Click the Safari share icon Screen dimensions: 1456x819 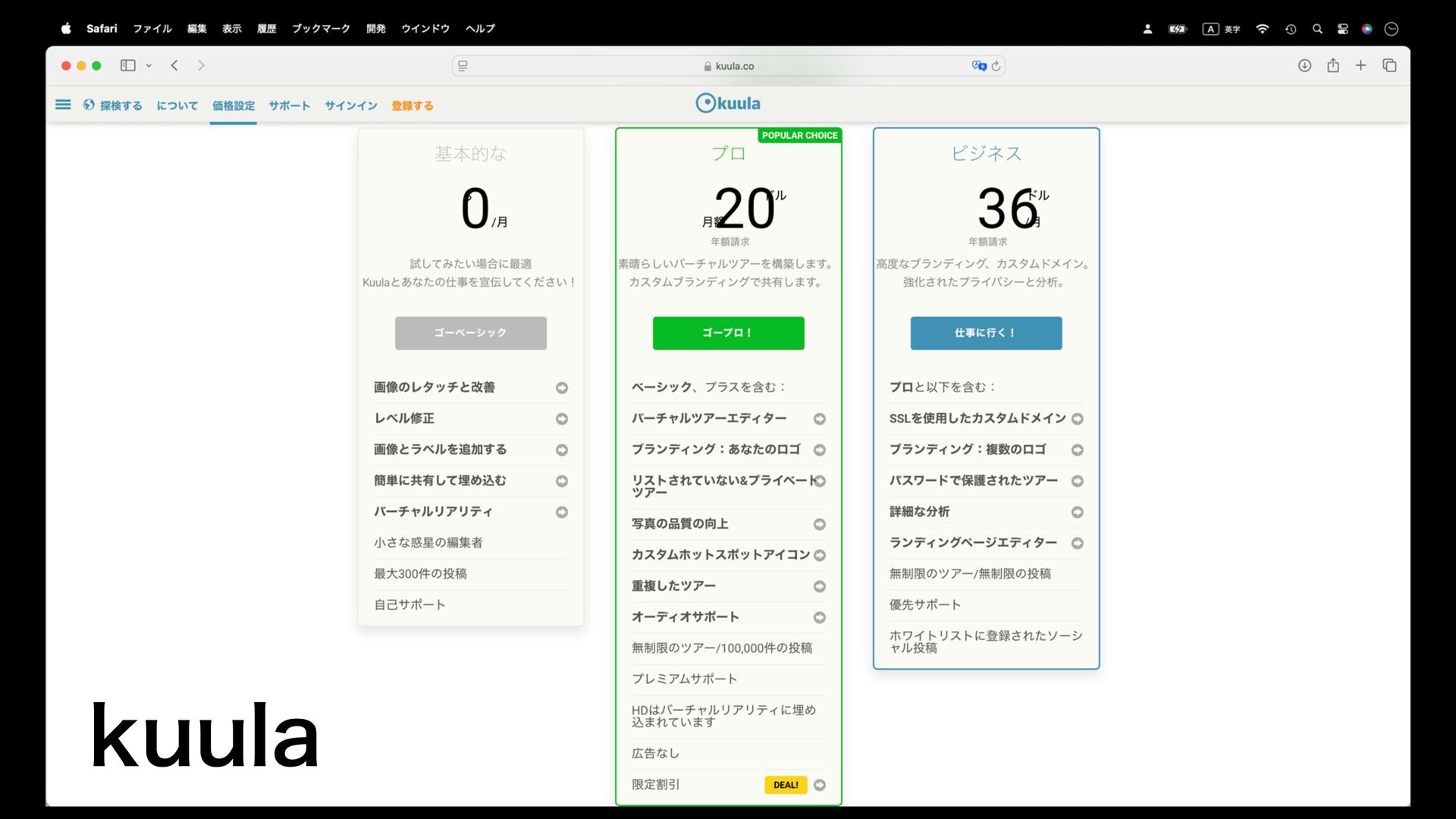pos(1333,66)
